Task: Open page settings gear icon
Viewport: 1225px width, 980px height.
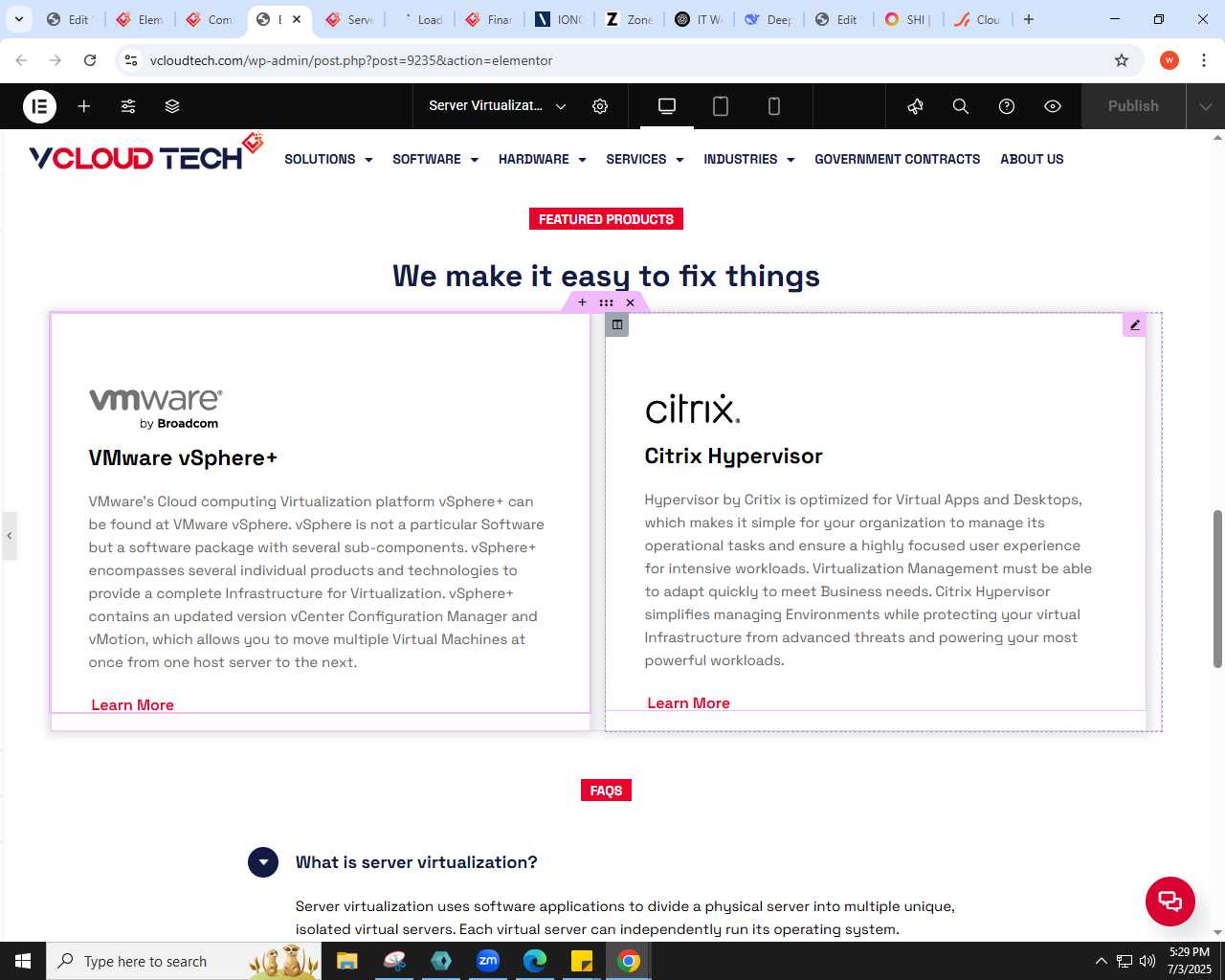Action: (x=600, y=106)
